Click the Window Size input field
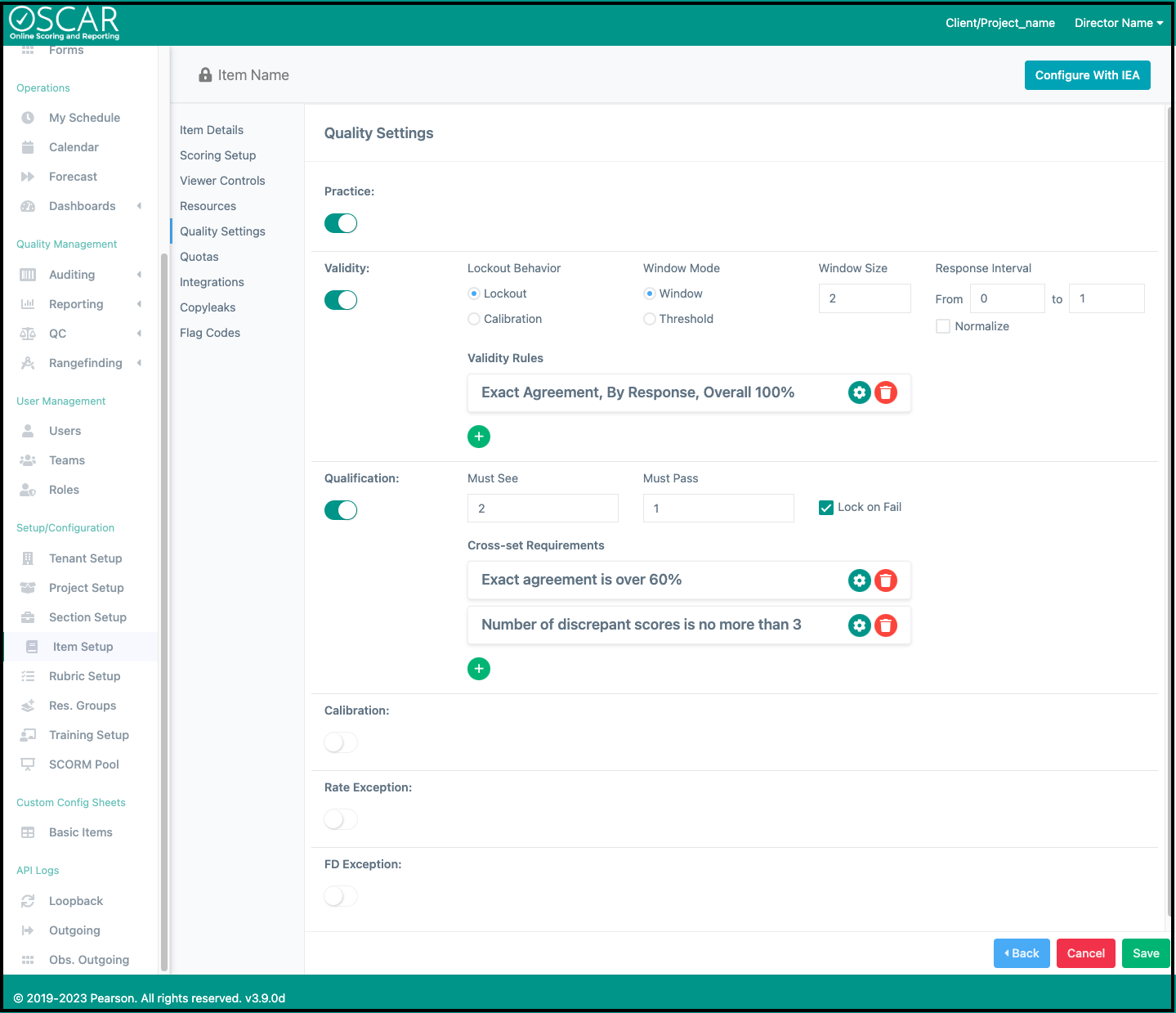Viewport: 1176px width, 1013px height. pos(864,298)
